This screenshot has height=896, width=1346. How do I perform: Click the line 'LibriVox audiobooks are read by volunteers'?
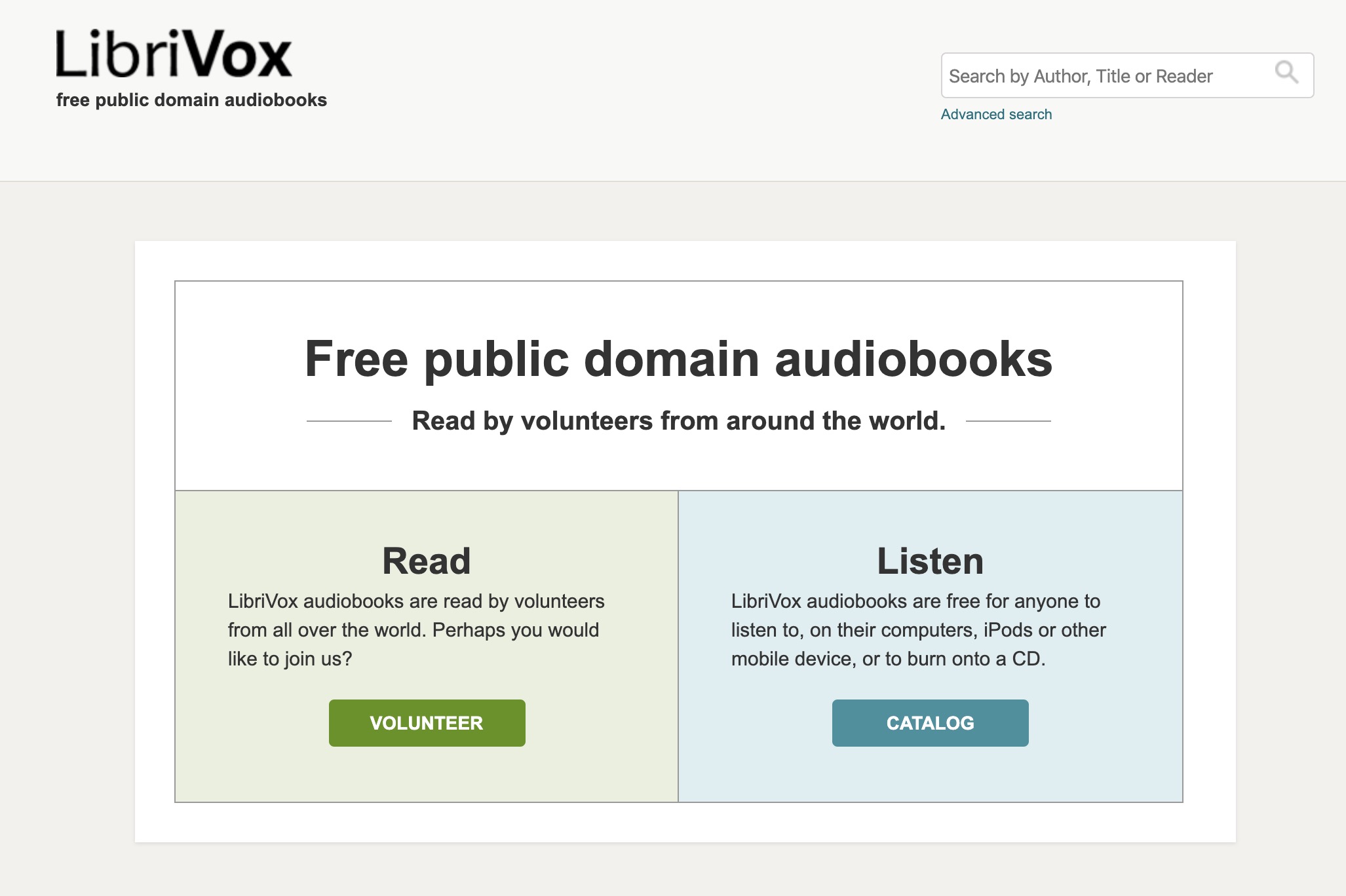[415, 601]
